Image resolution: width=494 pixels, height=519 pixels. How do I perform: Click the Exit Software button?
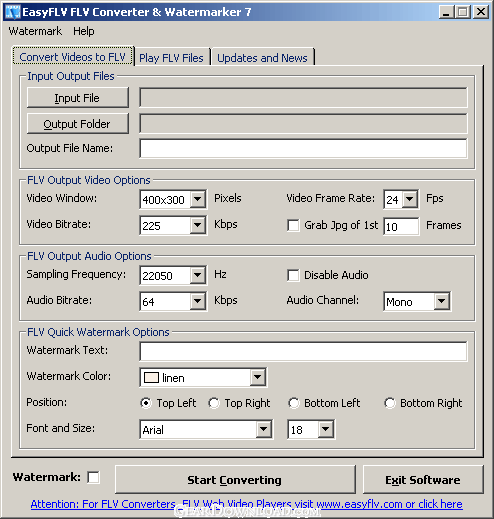[423, 480]
